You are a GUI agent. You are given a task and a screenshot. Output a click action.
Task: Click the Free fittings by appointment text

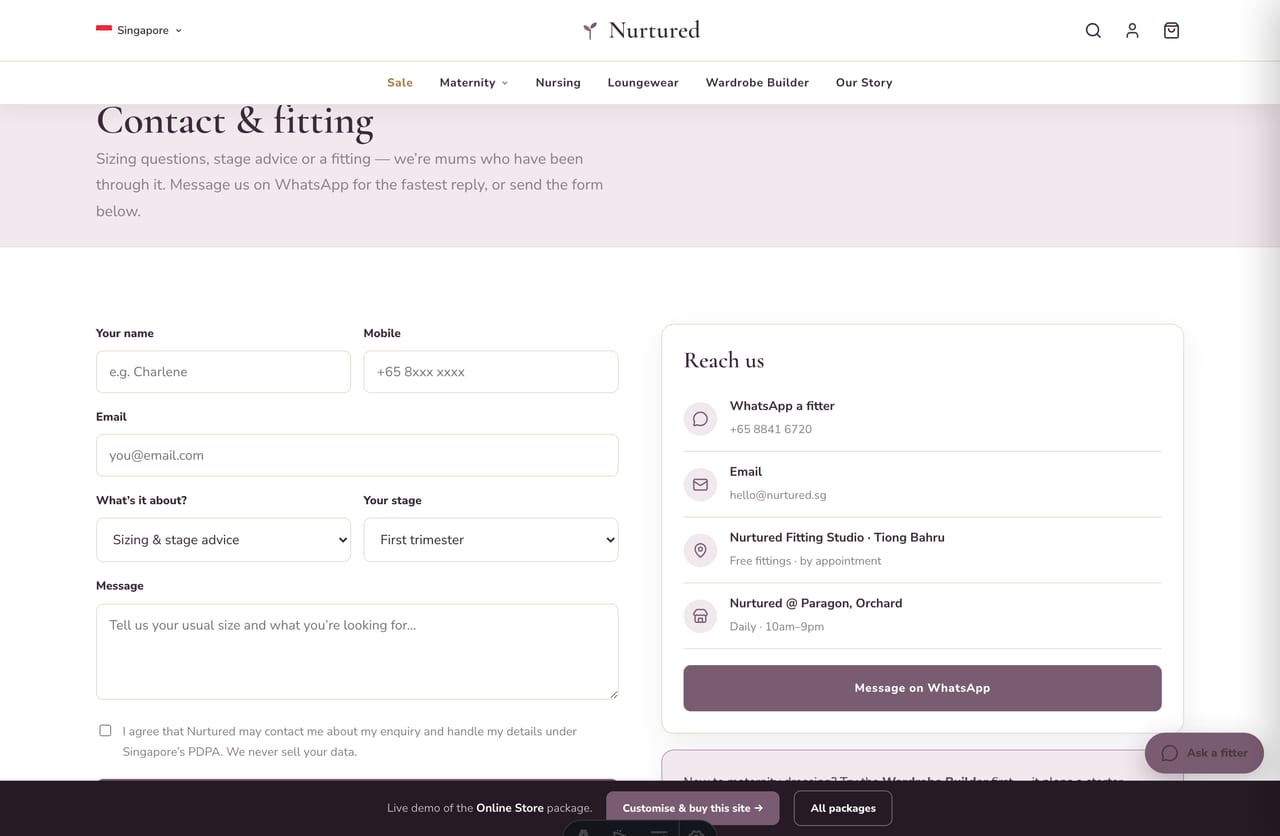pyautogui.click(x=806, y=561)
